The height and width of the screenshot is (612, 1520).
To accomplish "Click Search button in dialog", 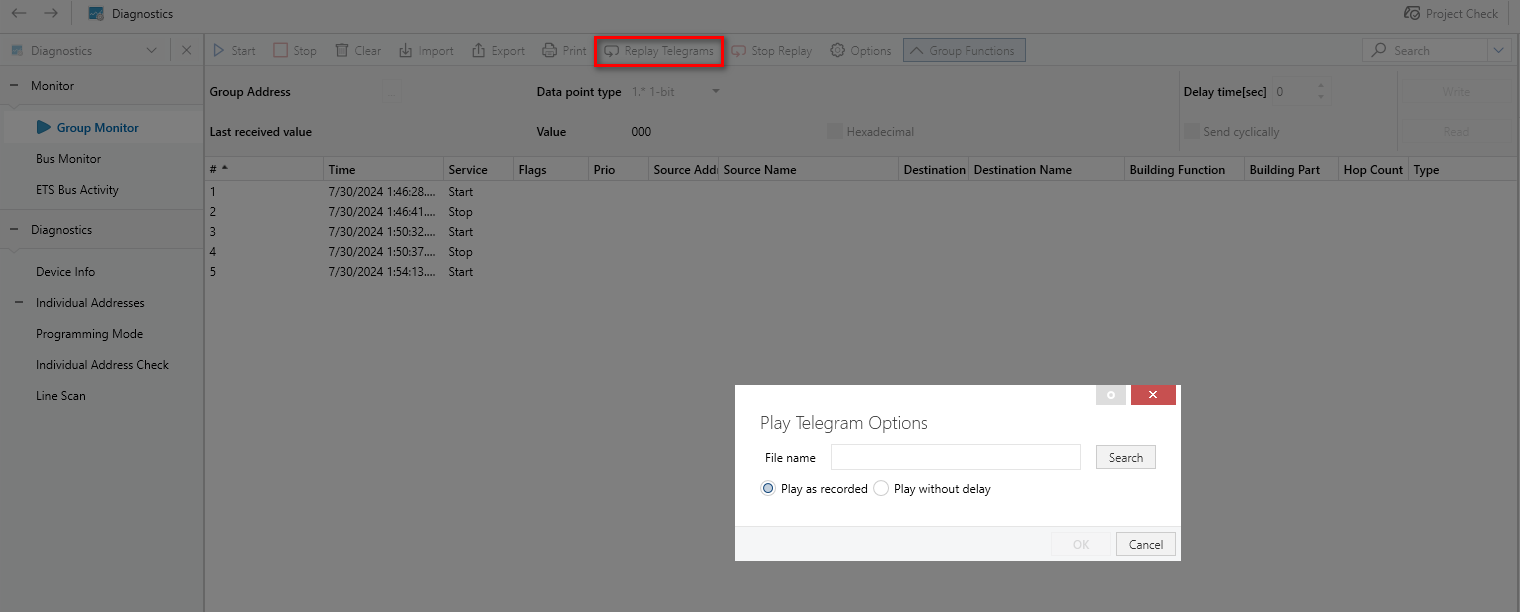I will click(x=1125, y=457).
